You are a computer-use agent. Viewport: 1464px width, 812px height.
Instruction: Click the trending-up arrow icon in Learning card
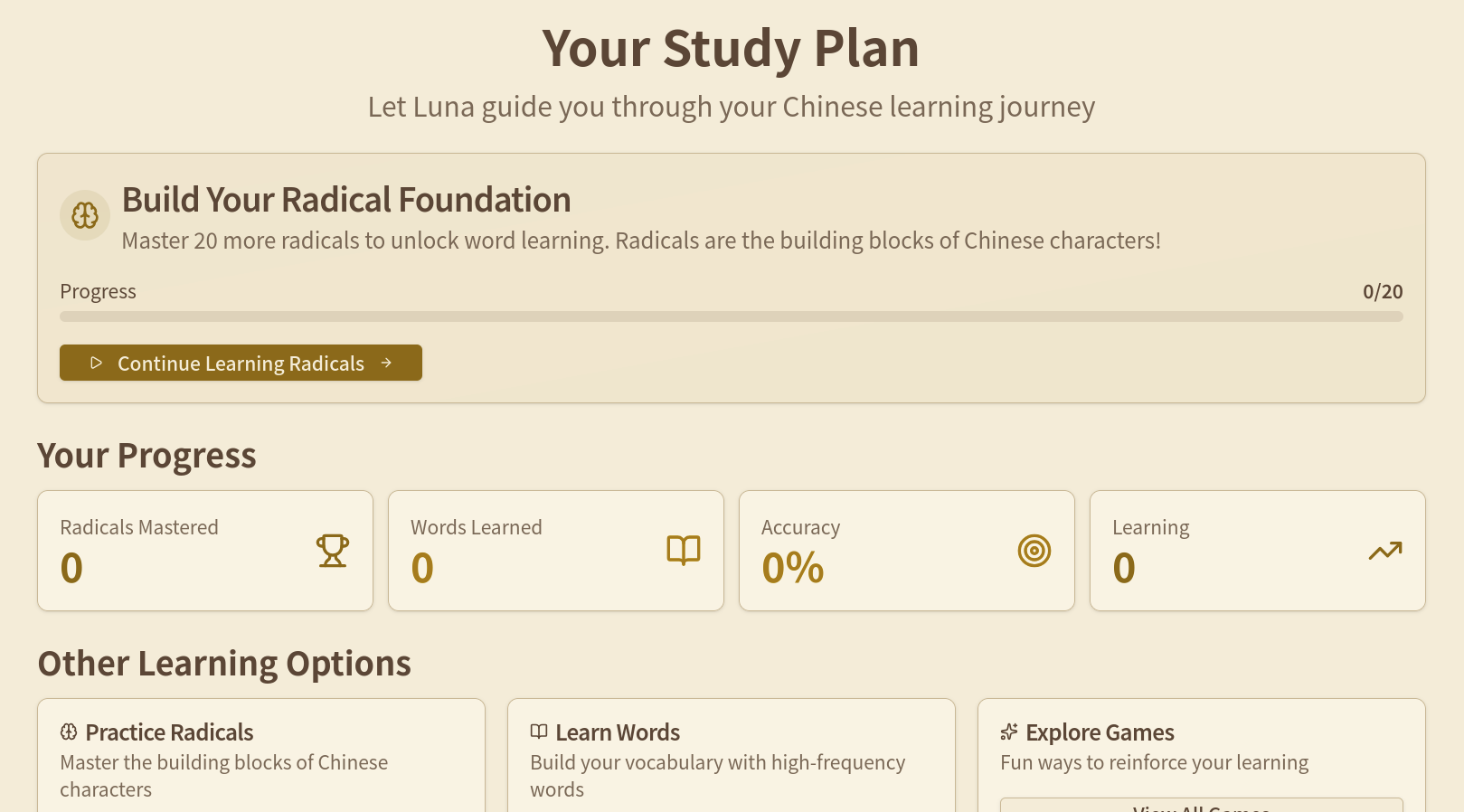tap(1385, 550)
